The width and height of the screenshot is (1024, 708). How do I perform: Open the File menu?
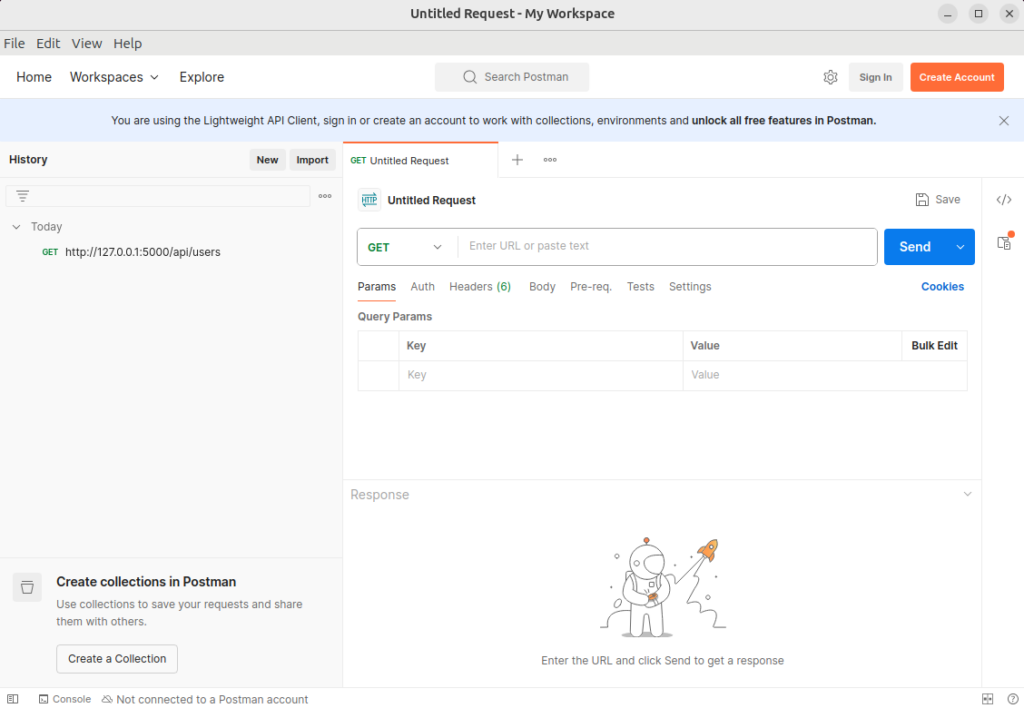pos(14,43)
